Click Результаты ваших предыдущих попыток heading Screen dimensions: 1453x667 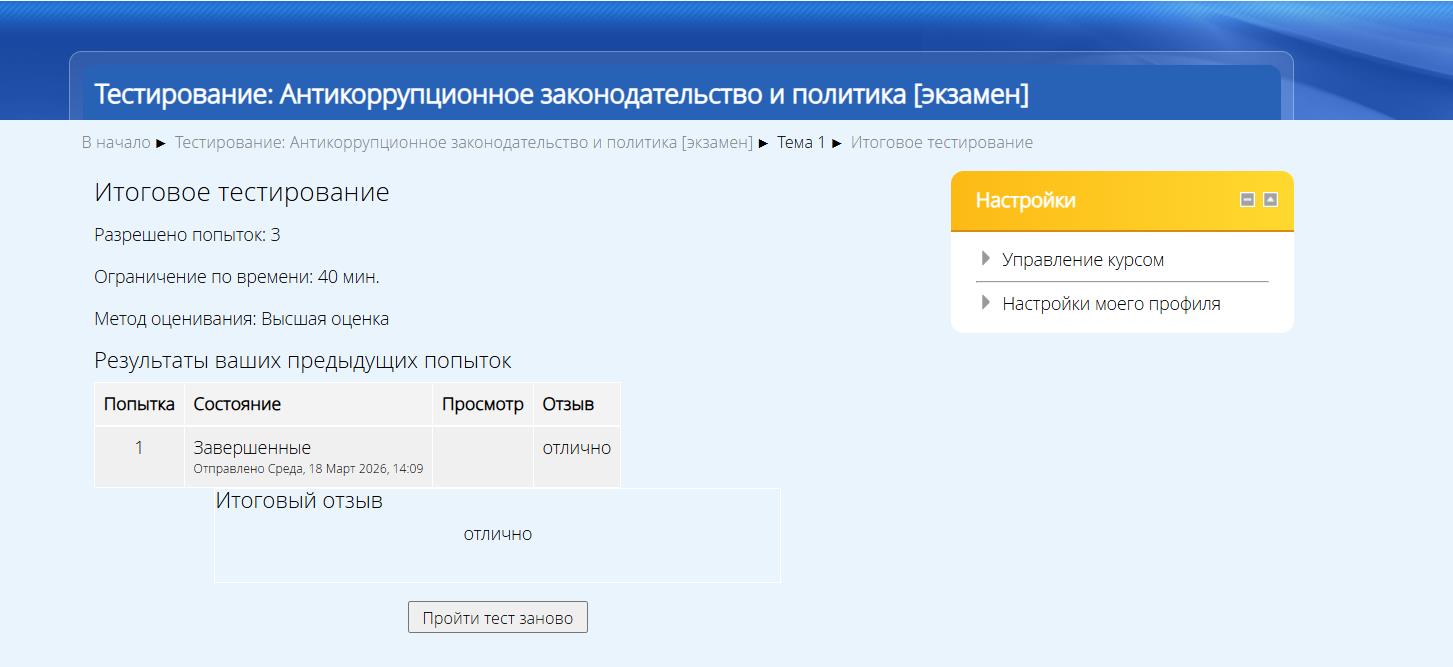303,360
